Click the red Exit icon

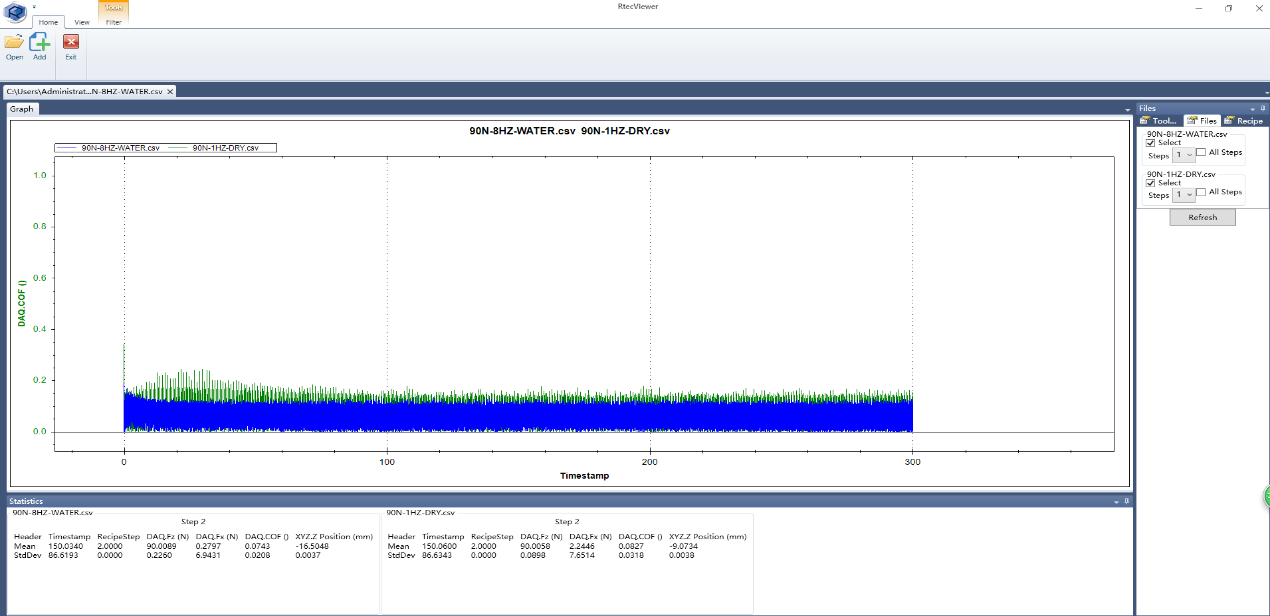(x=71, y=43)
